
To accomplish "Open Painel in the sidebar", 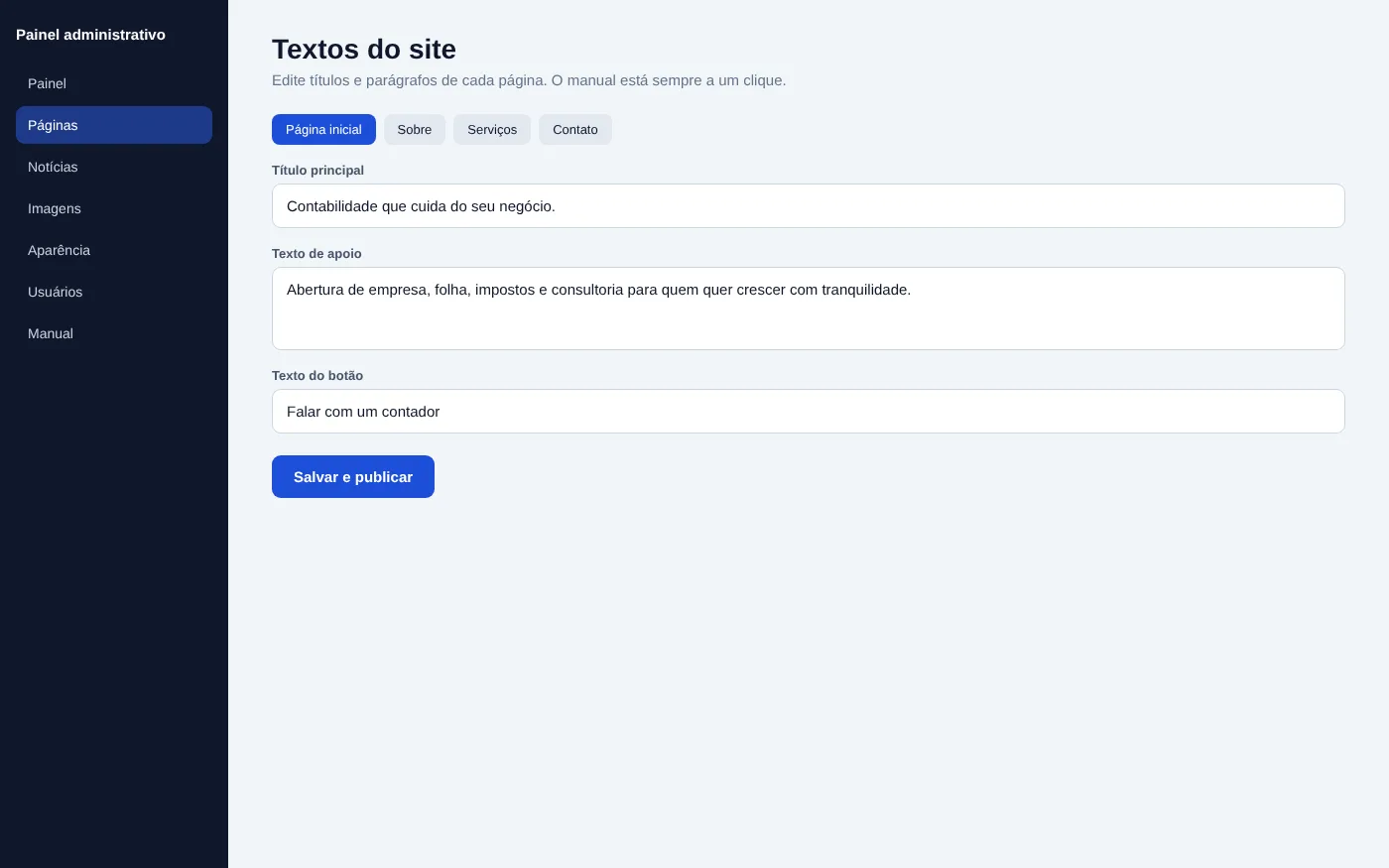I will pos(114,83).
